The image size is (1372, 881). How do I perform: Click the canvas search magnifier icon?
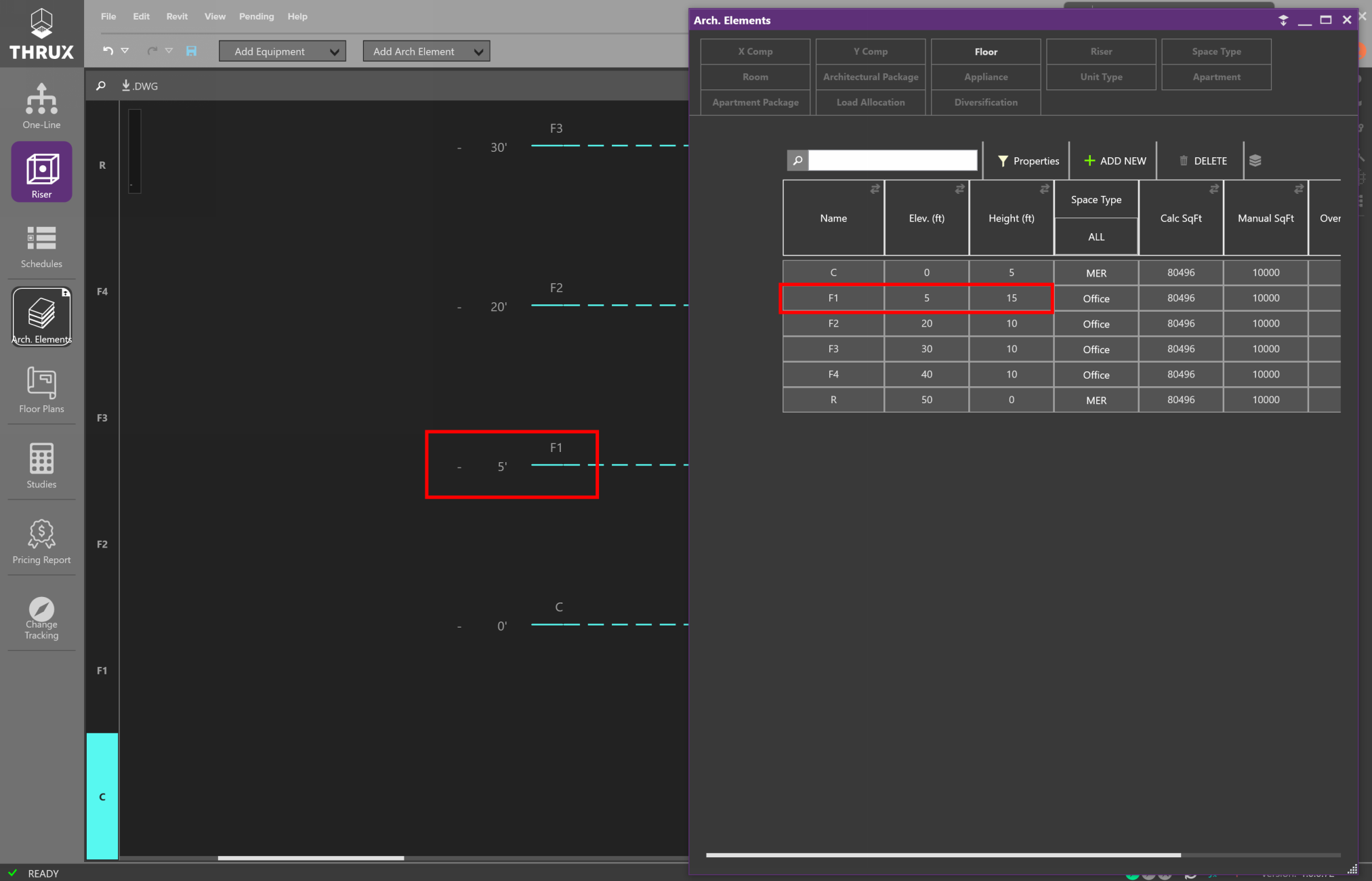pyautogui.click(x=101, y=86)
